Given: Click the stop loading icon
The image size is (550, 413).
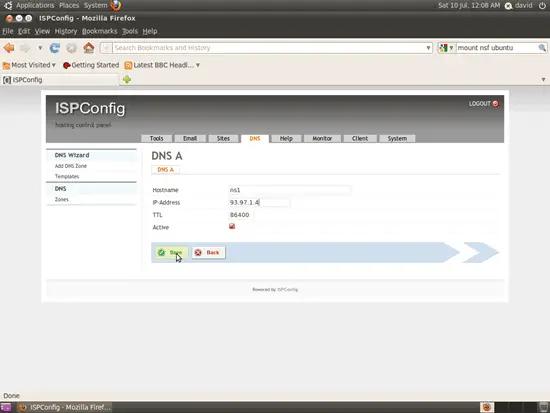Looking at the screenshot, I should [x=71, y=48].
